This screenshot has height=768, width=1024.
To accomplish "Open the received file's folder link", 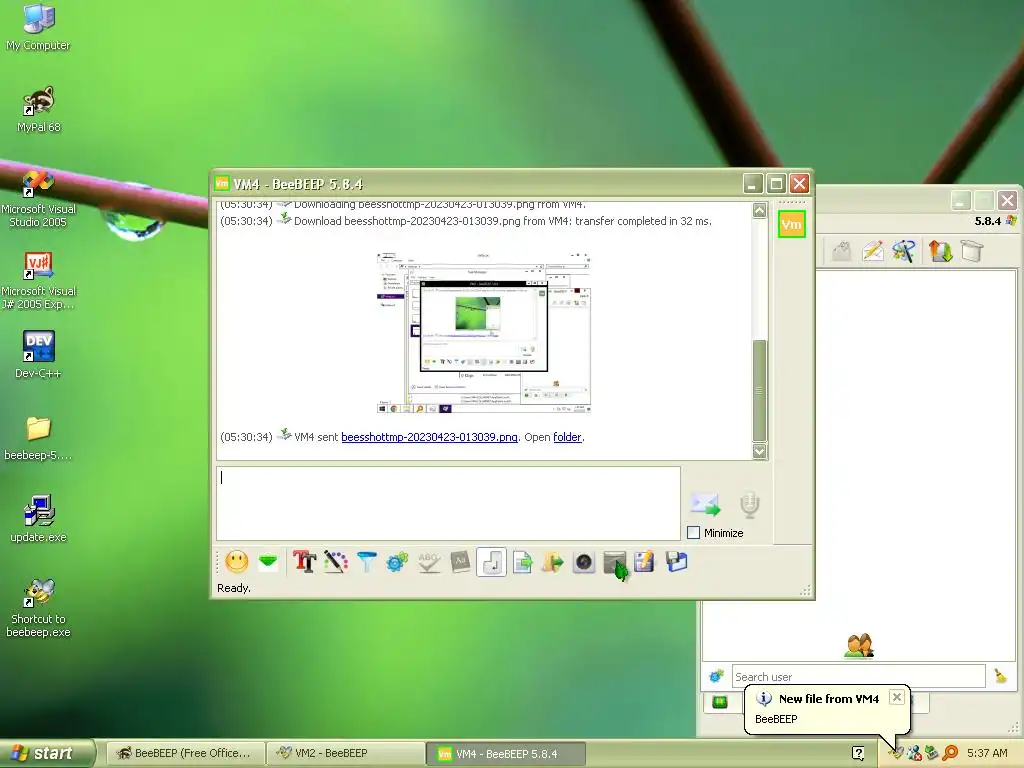I will coord(567,437).
